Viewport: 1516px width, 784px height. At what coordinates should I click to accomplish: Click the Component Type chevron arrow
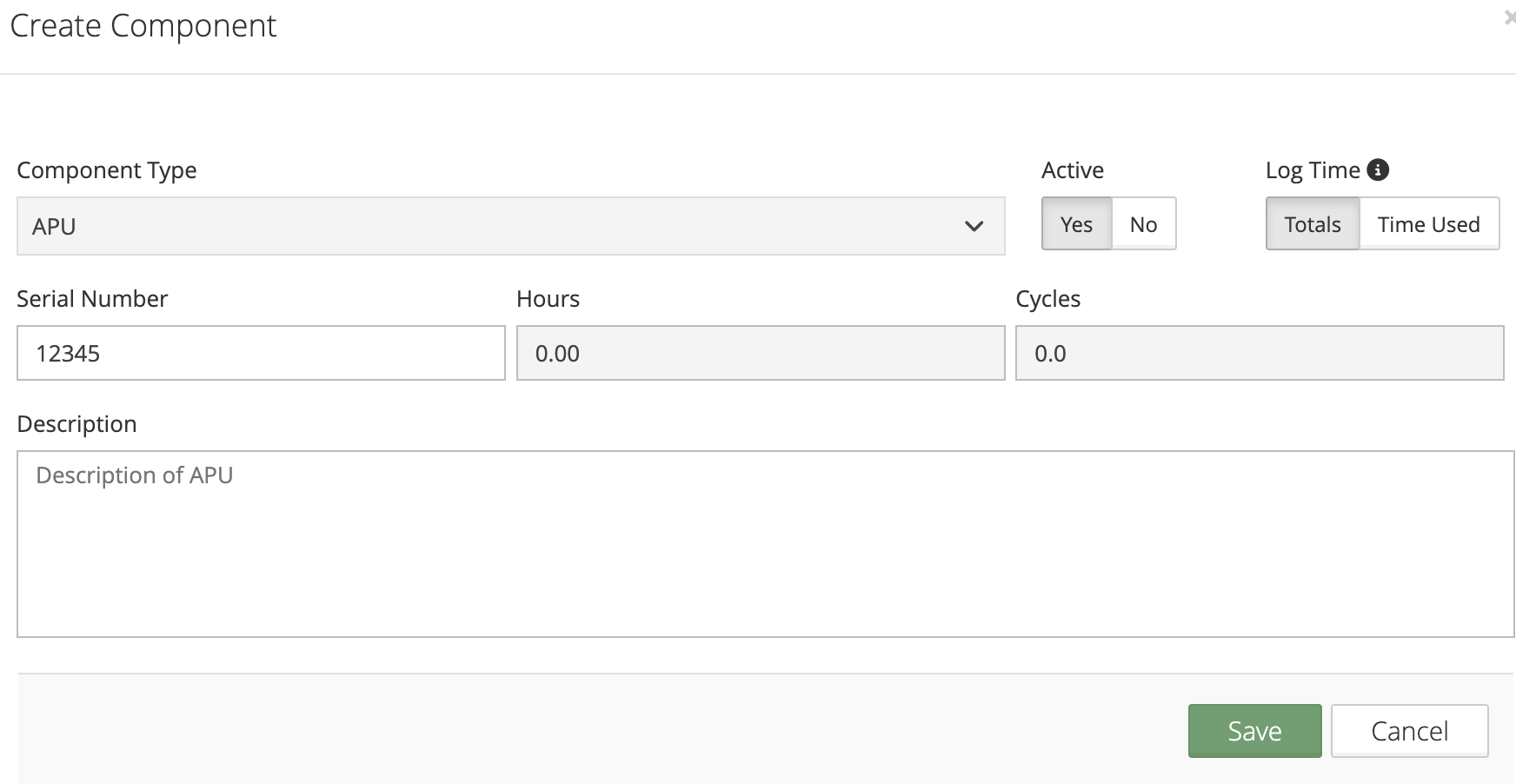[x=974, y=226]
